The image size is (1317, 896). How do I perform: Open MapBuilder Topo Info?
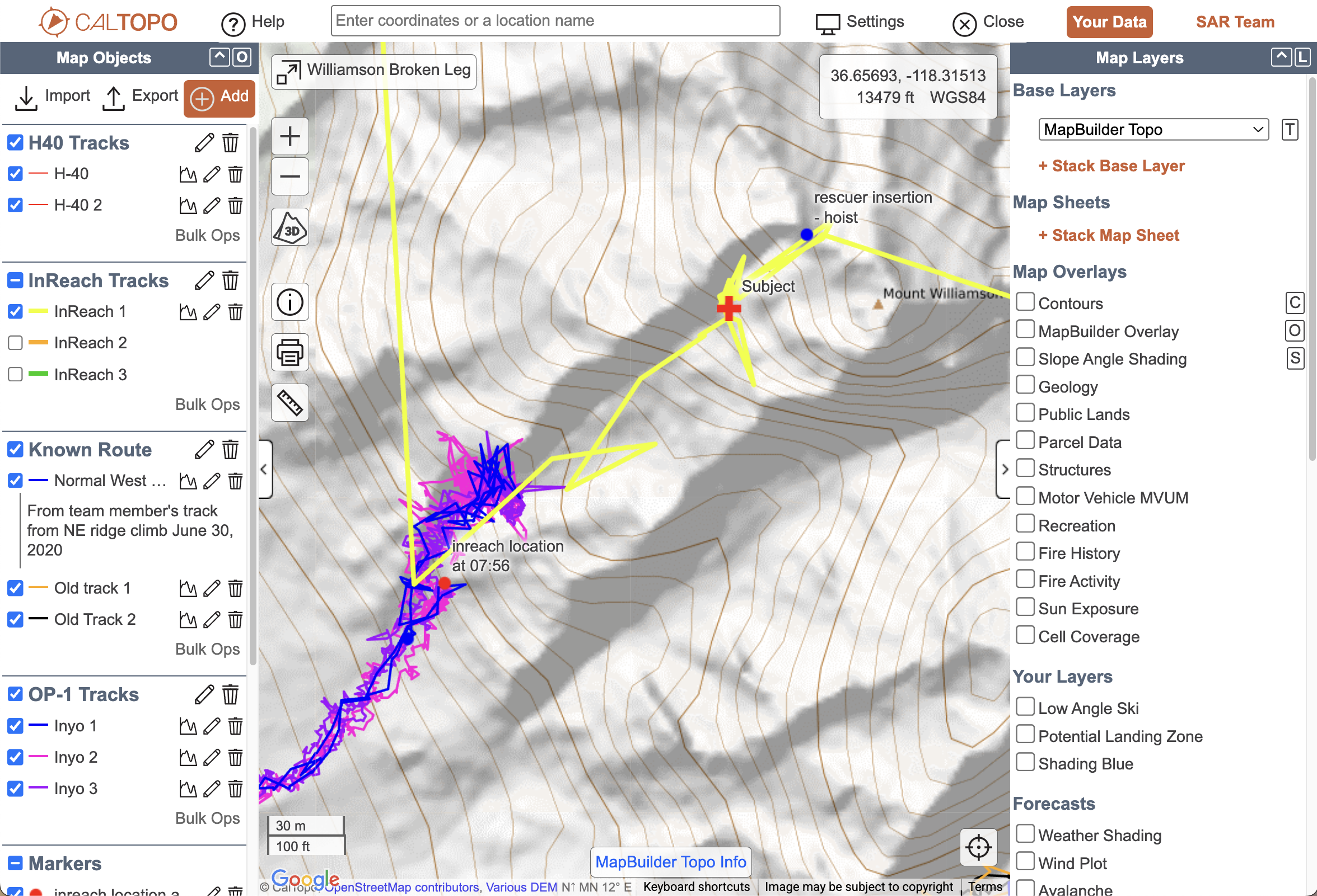coord(670,861)
